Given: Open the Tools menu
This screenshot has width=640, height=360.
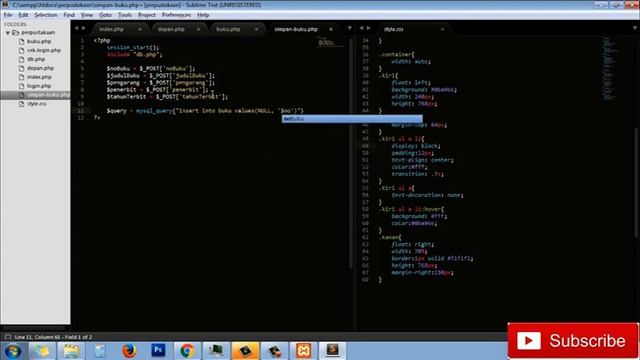Looking at the screenshot, I should click(125, 15).
